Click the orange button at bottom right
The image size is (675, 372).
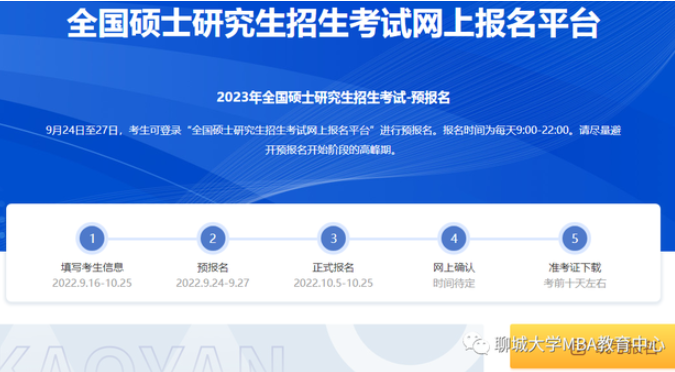coord(592,346)
